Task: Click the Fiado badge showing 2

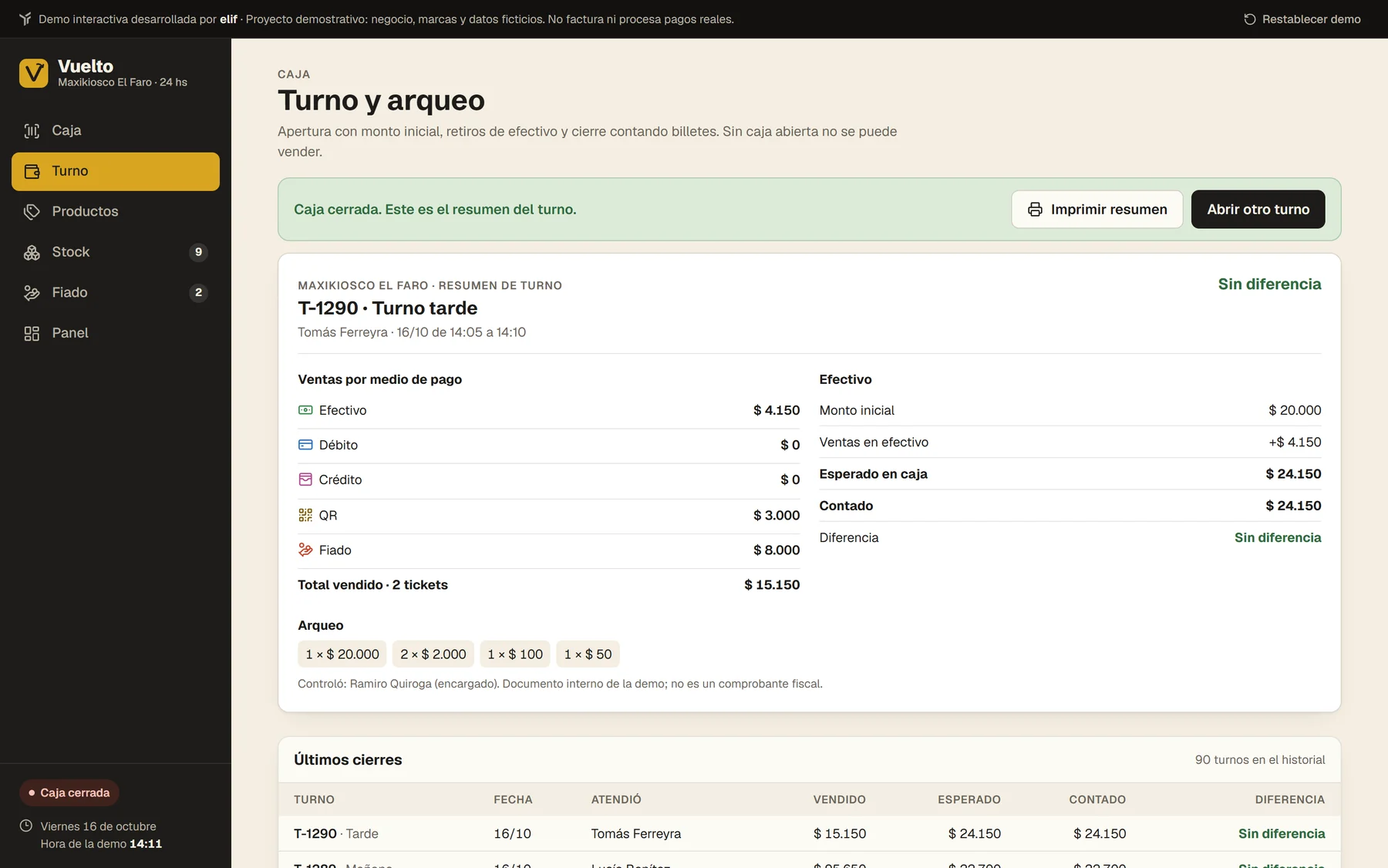Action: (x=198, y=293)
